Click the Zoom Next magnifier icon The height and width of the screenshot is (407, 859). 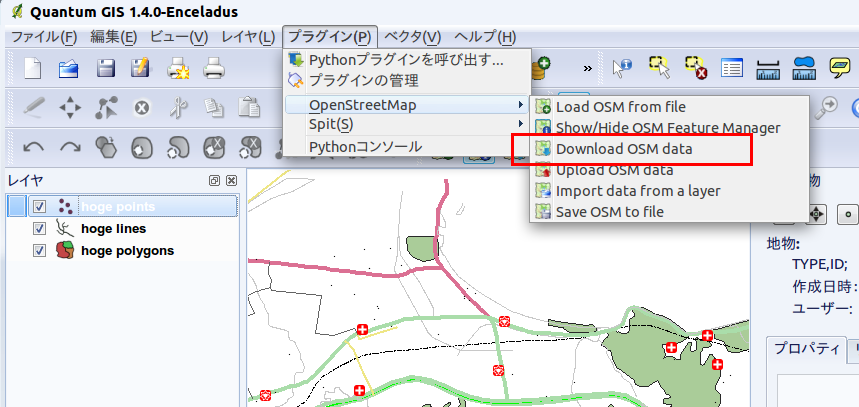tap(826, 107)
